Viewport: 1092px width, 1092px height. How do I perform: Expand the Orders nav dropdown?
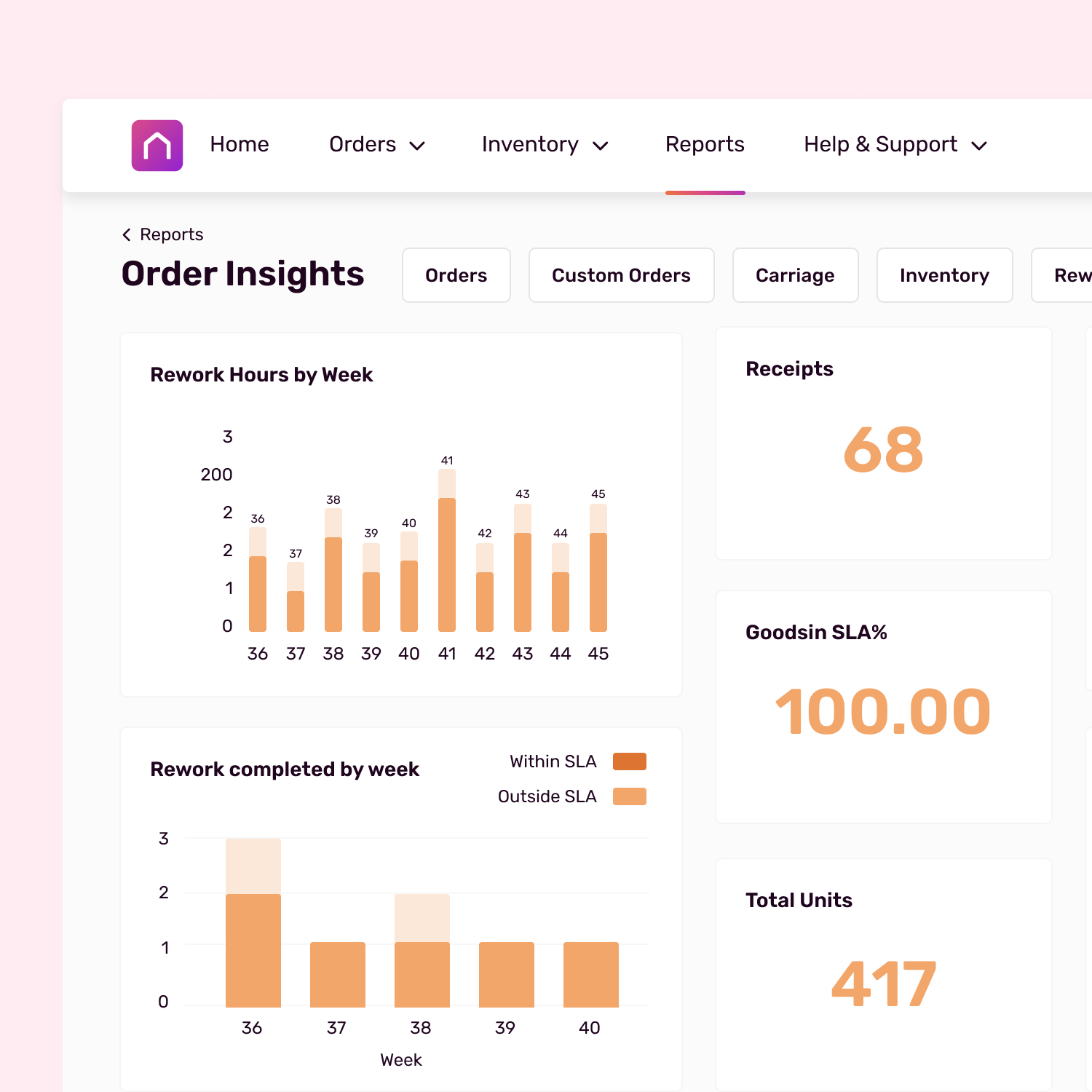[376, 144]
